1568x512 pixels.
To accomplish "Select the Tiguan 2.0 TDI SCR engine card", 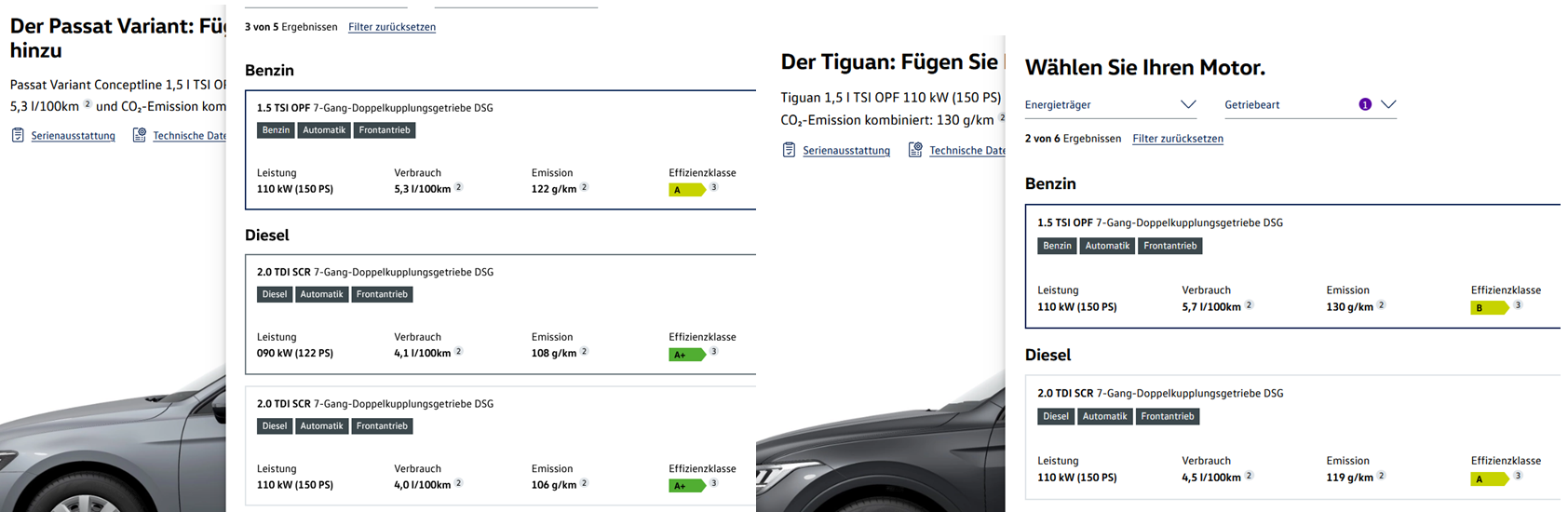I will pos(1292,438).
